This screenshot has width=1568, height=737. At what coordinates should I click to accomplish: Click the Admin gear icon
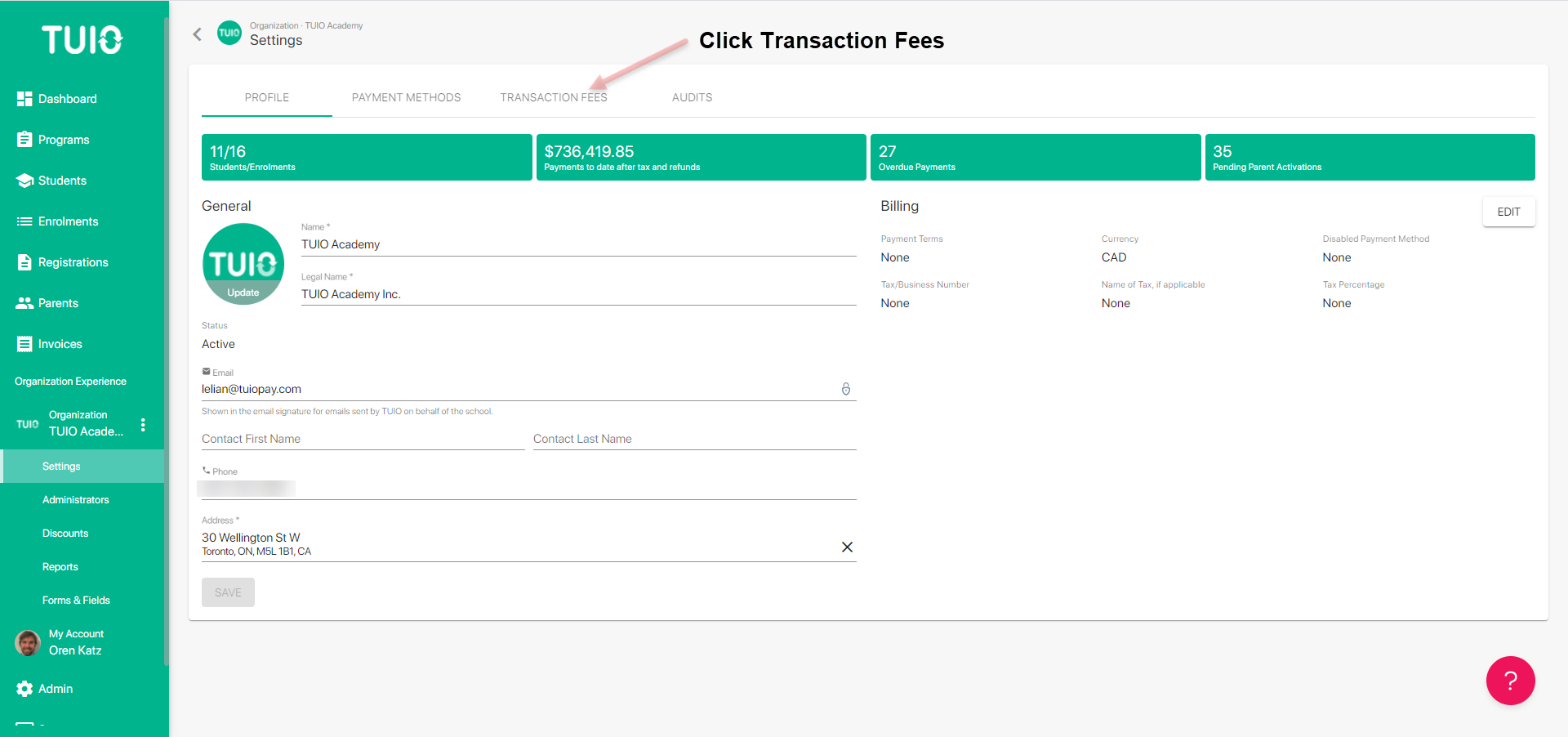tap(24, 689)
